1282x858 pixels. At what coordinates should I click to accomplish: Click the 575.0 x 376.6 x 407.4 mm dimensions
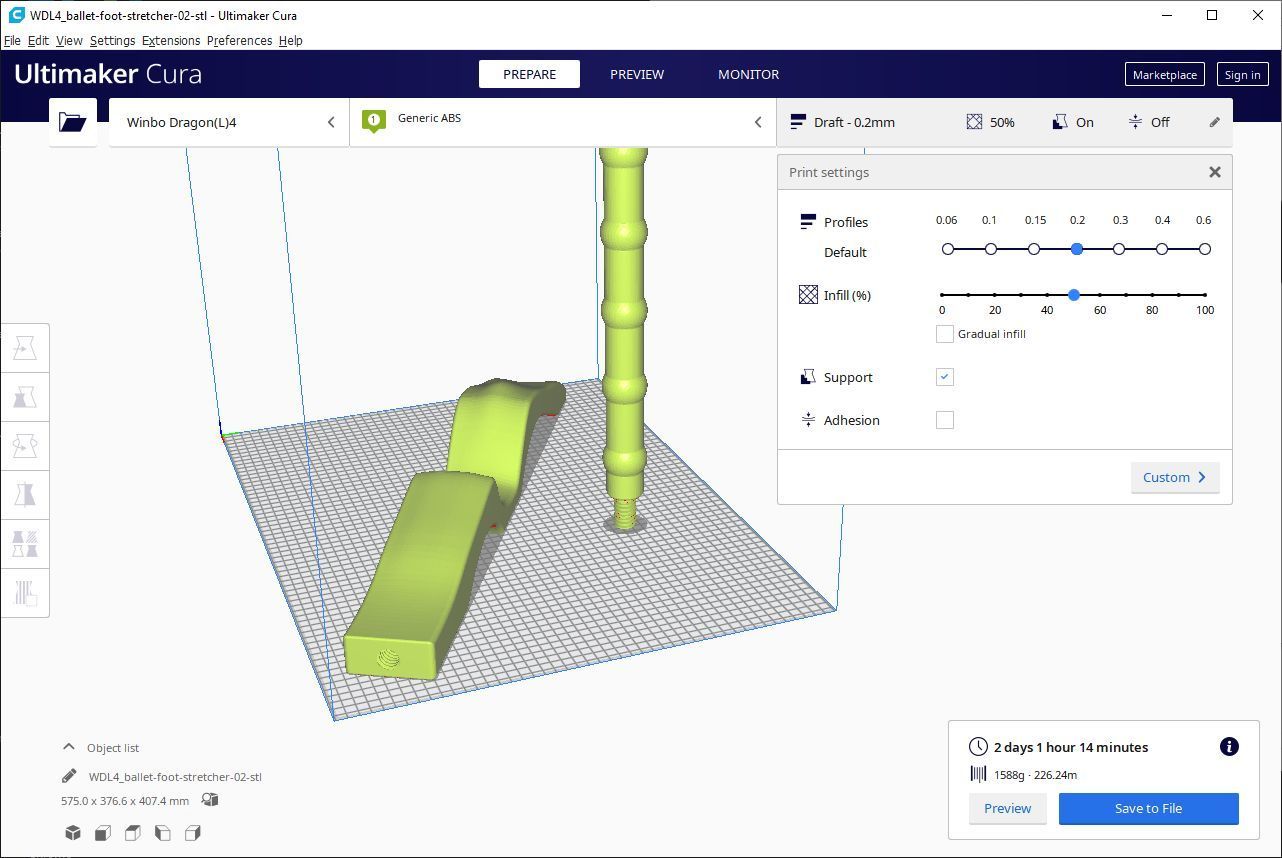pos(125,800)
